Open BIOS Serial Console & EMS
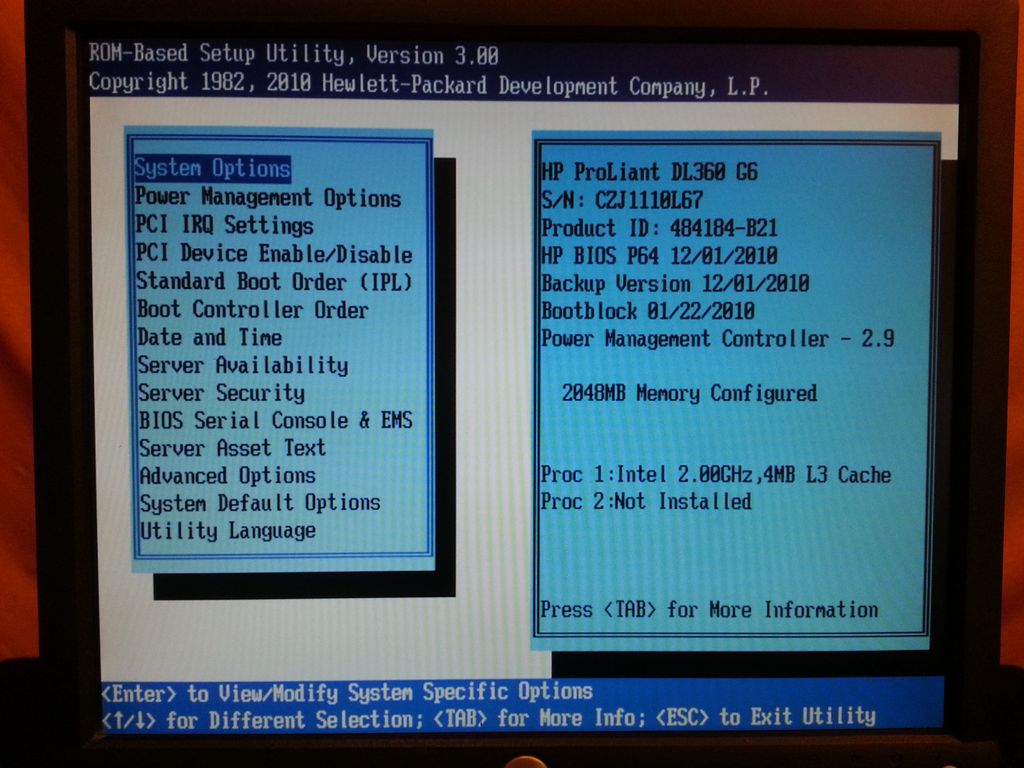The image size is (1024, 768). 276,420
